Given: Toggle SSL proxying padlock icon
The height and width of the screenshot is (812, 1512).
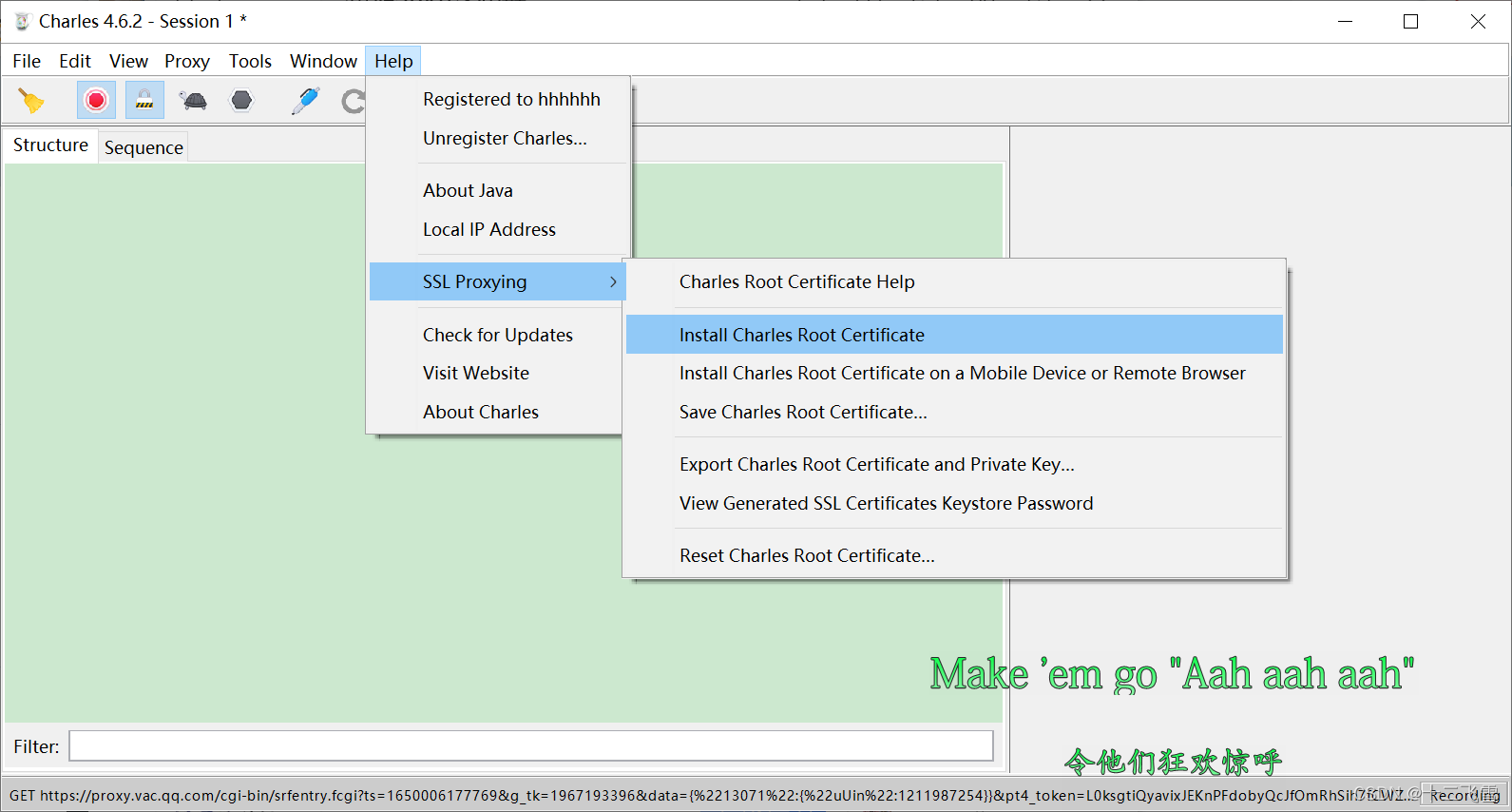Looking at the screenshot, I should click(x=144, y=100).
